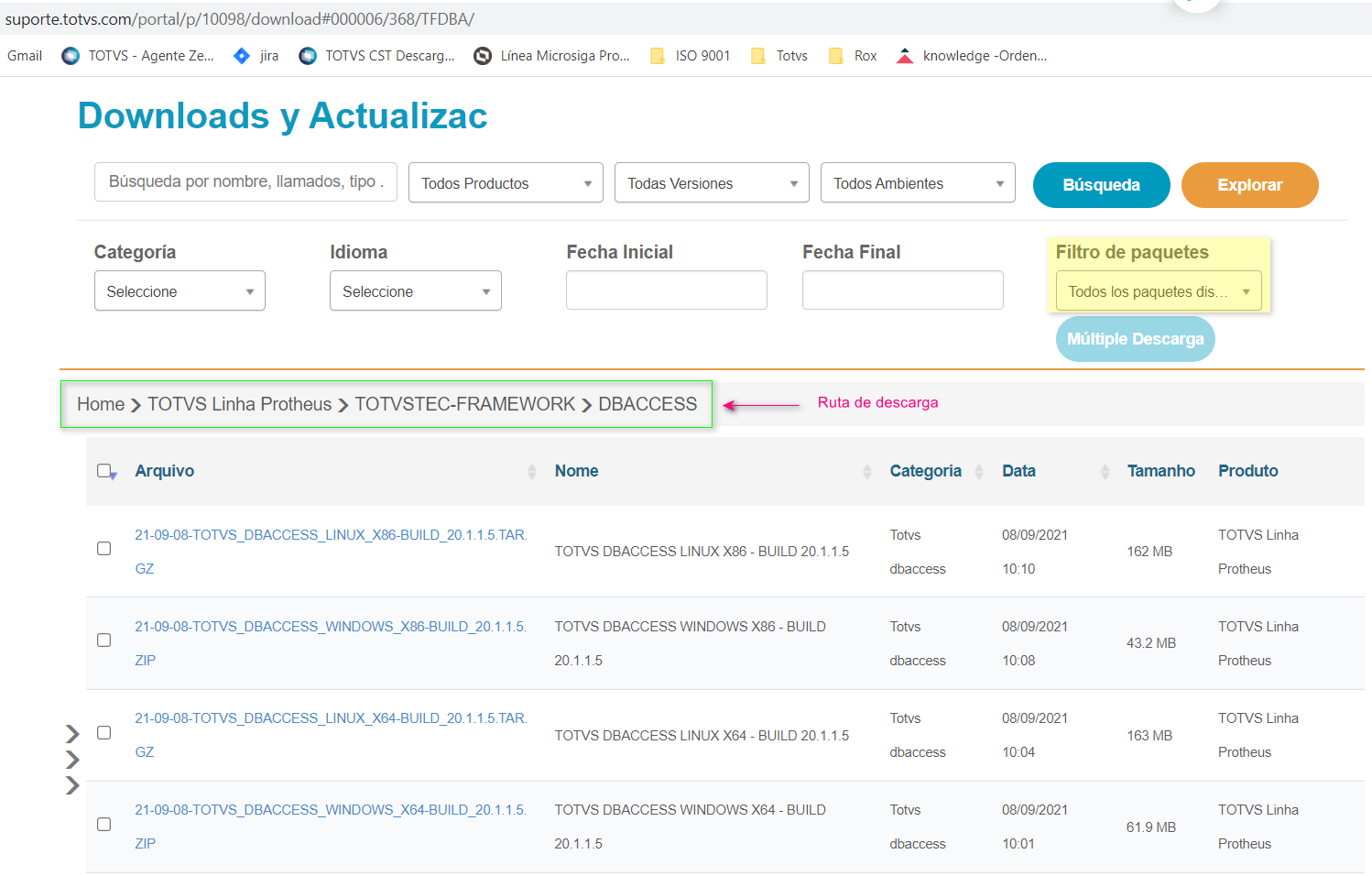This screenshot has height=876, width=1372.
Task: Download the DBACCESS_LINUX_X86 TAR.GZ file link
Action: [331, 552]
